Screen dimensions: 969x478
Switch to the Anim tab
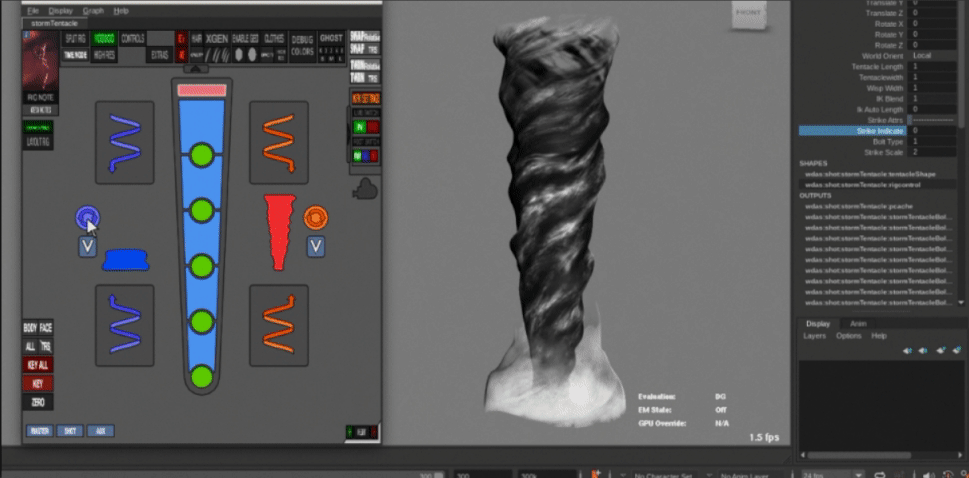857,323
